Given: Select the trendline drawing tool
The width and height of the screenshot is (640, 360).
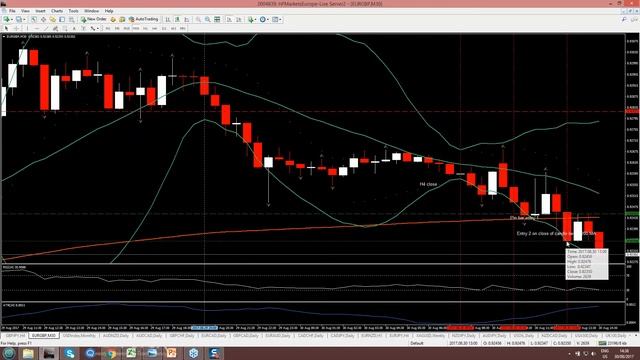Looking at the screenshot, I should (47, 28).
